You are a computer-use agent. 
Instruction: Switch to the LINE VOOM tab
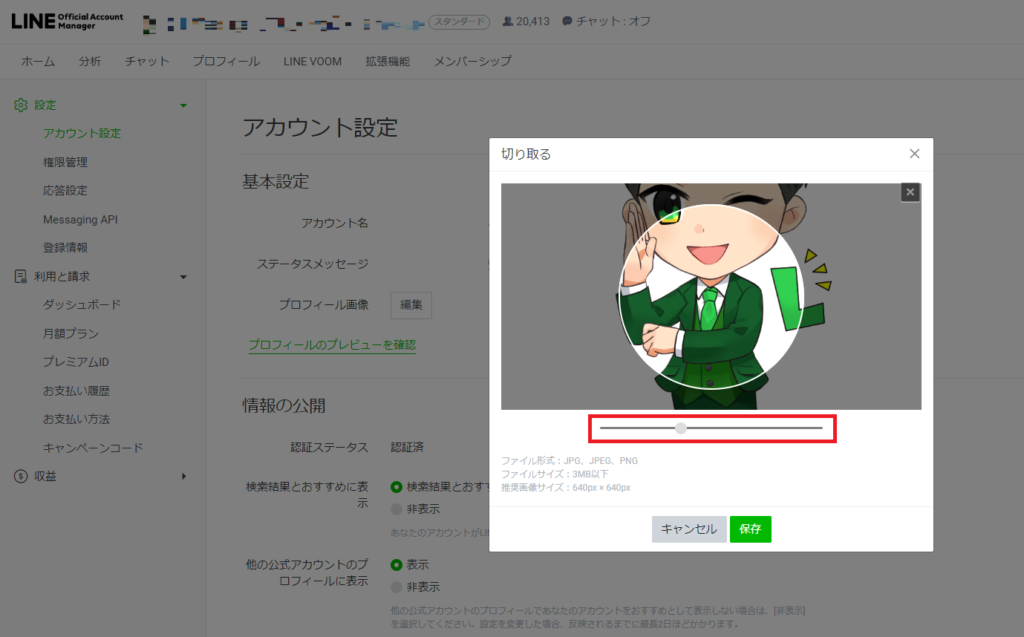312,61
